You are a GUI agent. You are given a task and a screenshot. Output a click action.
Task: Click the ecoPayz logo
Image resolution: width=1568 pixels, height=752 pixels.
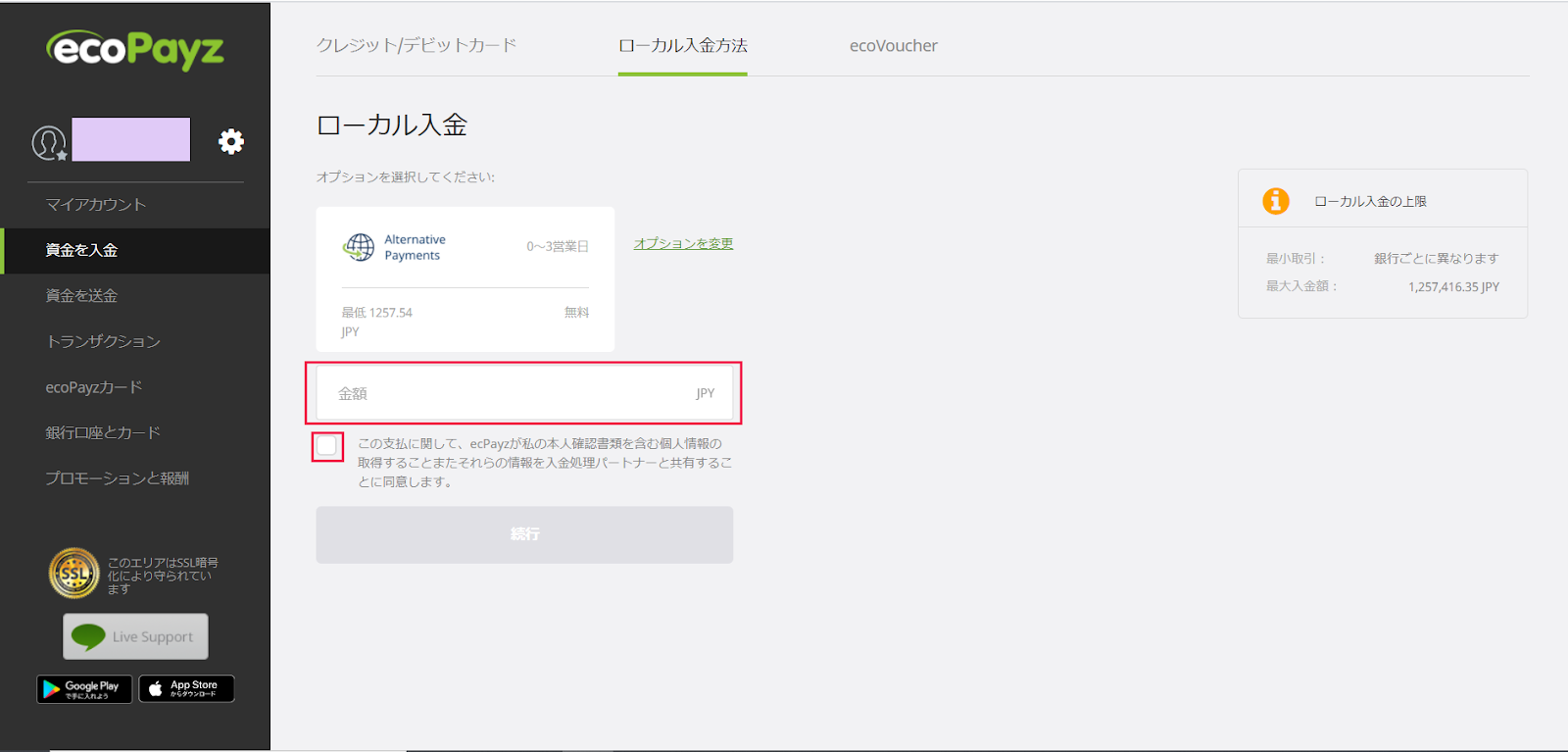pyautogui.click(x=135, y=49)
